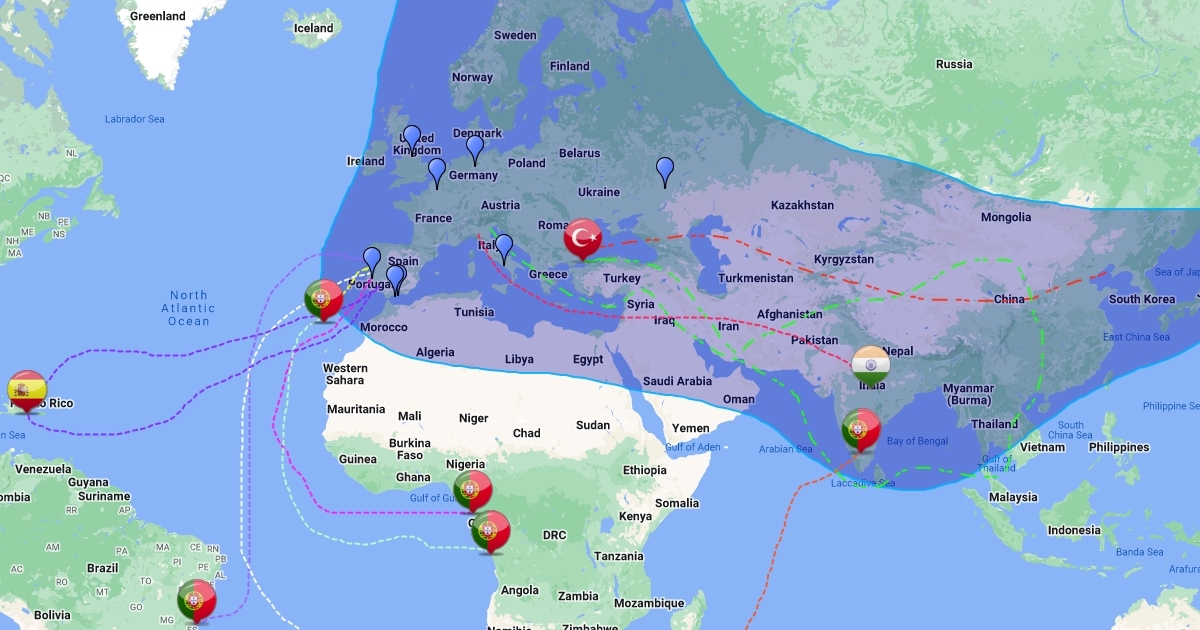Viewport: 1200px width, 630px height.
Task: Click the Iceland map label
Action: click(x=313, y=28)
